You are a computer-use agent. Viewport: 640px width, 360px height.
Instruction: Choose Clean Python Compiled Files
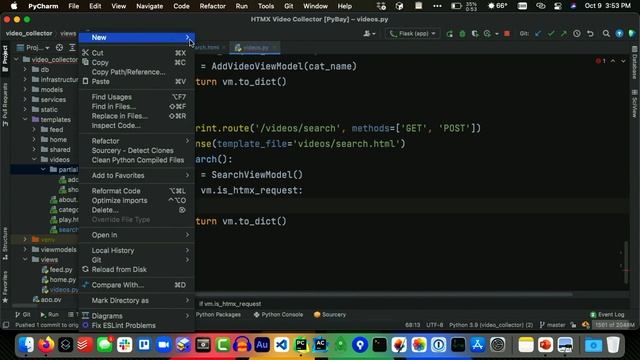pyautogui.click(x=136, y=160)
